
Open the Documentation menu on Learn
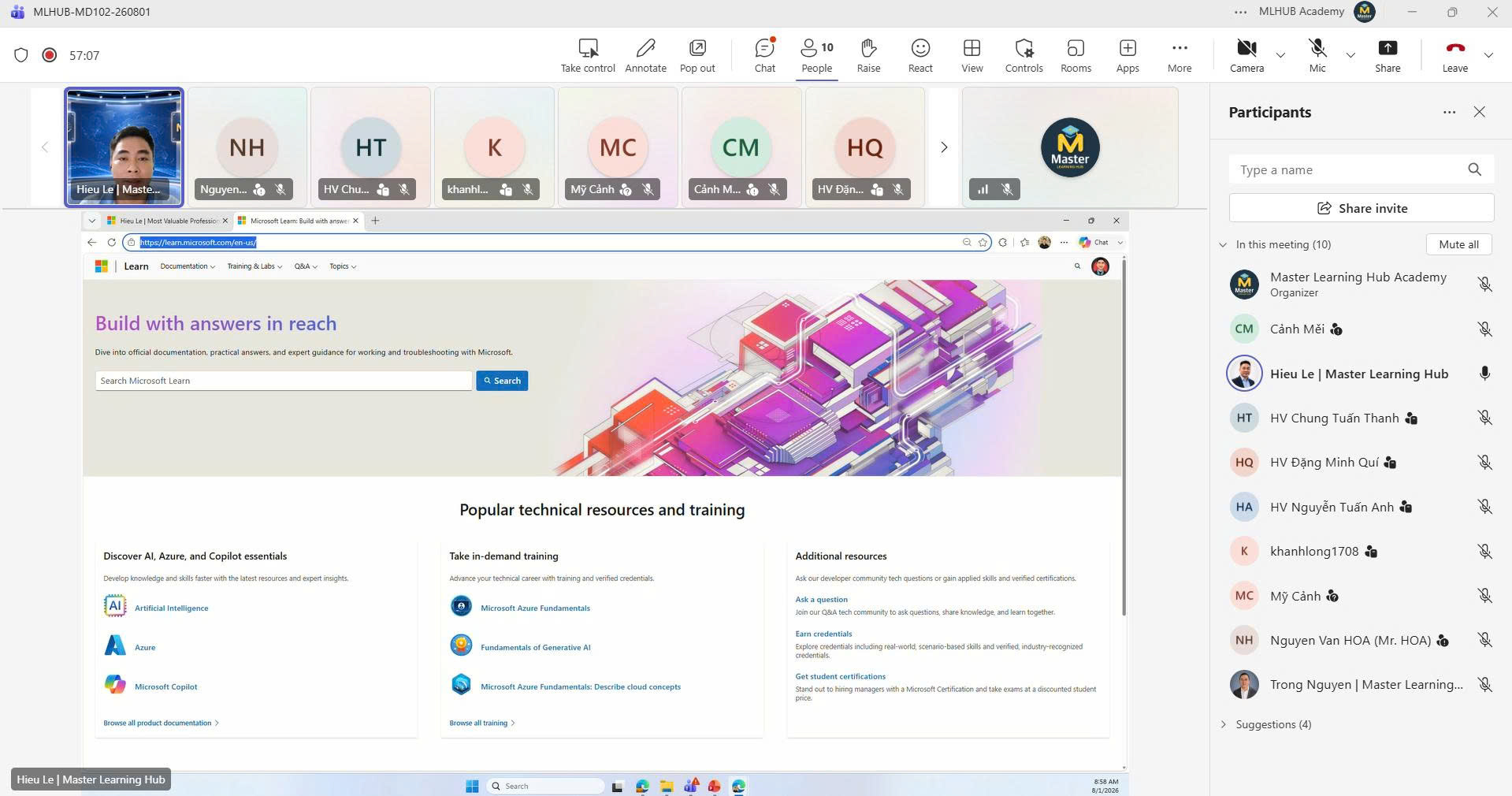tap(188, 266)
